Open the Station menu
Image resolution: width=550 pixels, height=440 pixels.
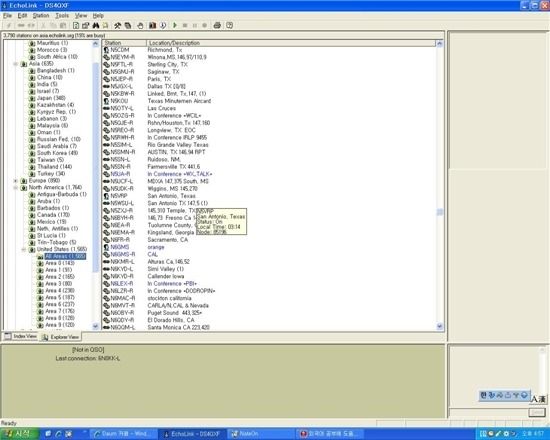(x=41, y=15)
